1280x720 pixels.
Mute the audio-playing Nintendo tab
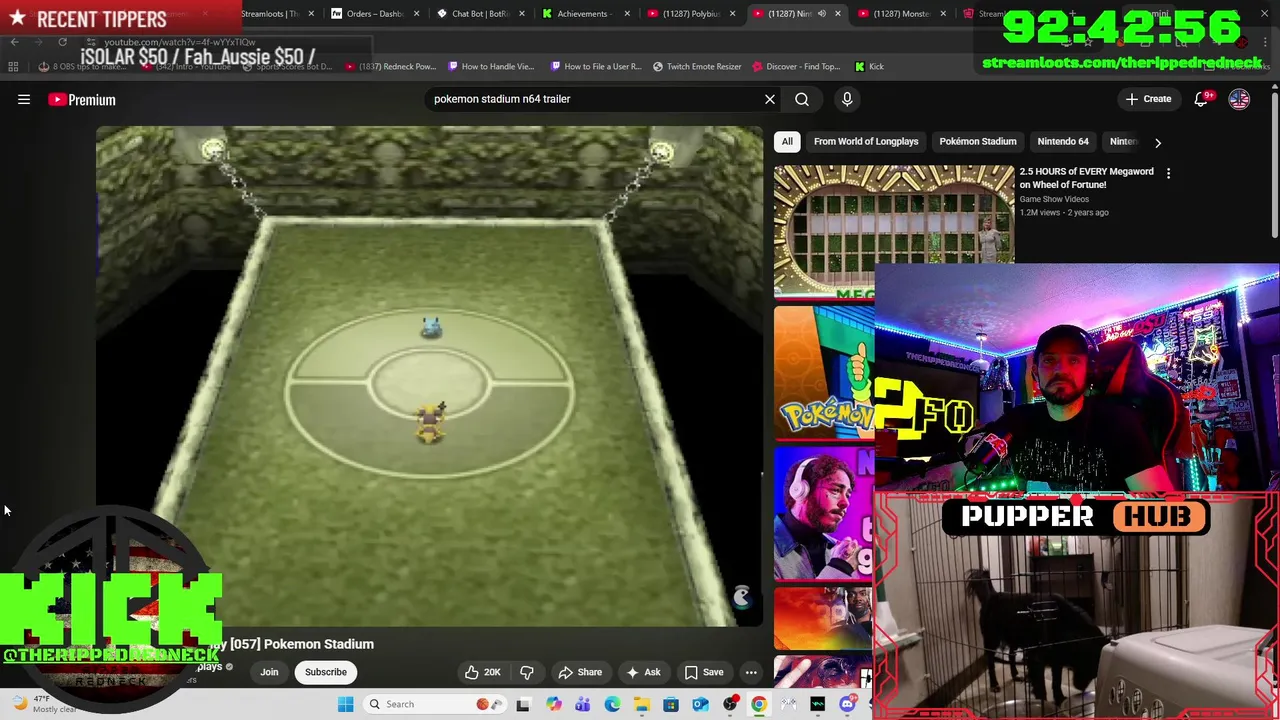tap(821, 14)
